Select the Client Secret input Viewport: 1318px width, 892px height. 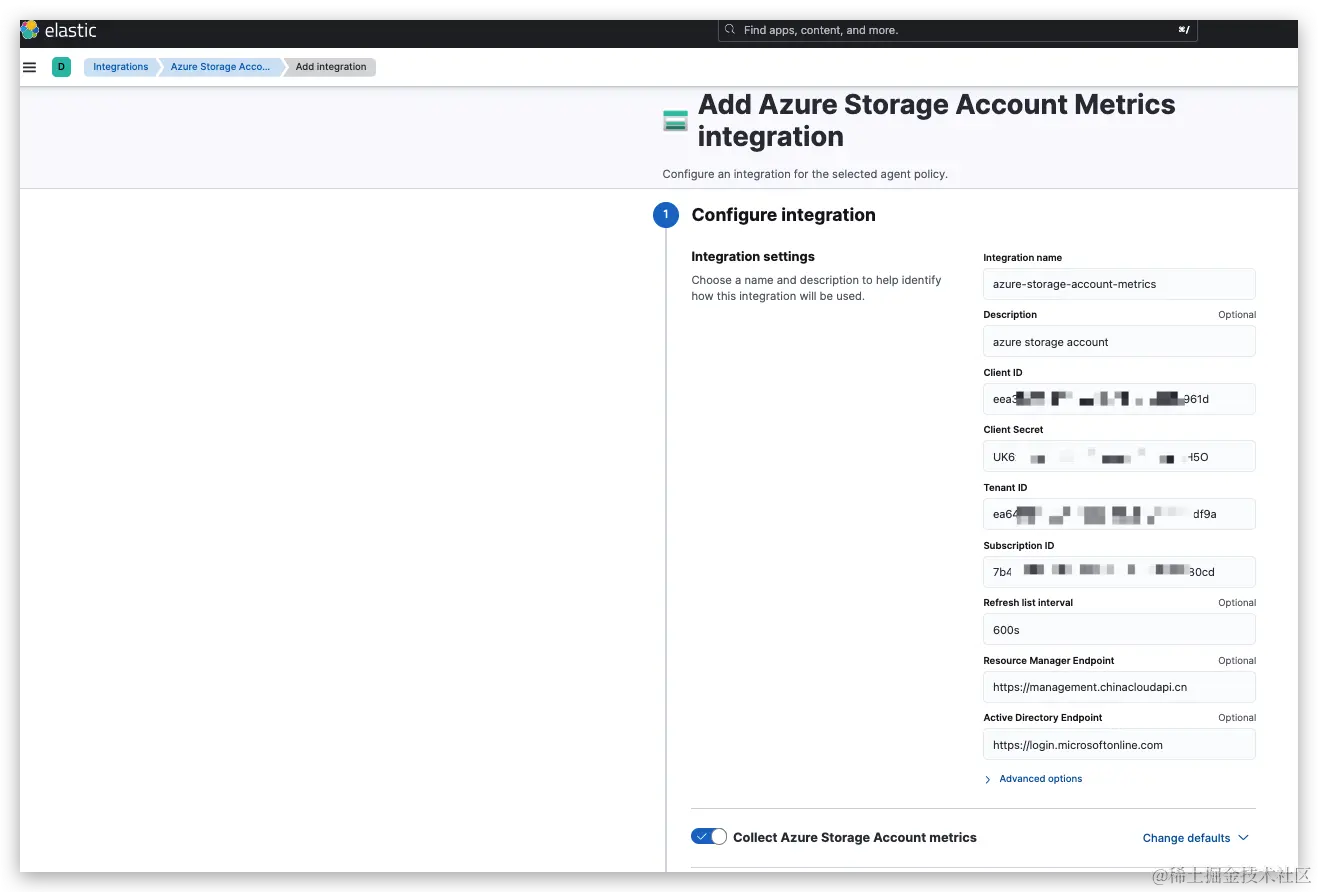coord(1118,457)
